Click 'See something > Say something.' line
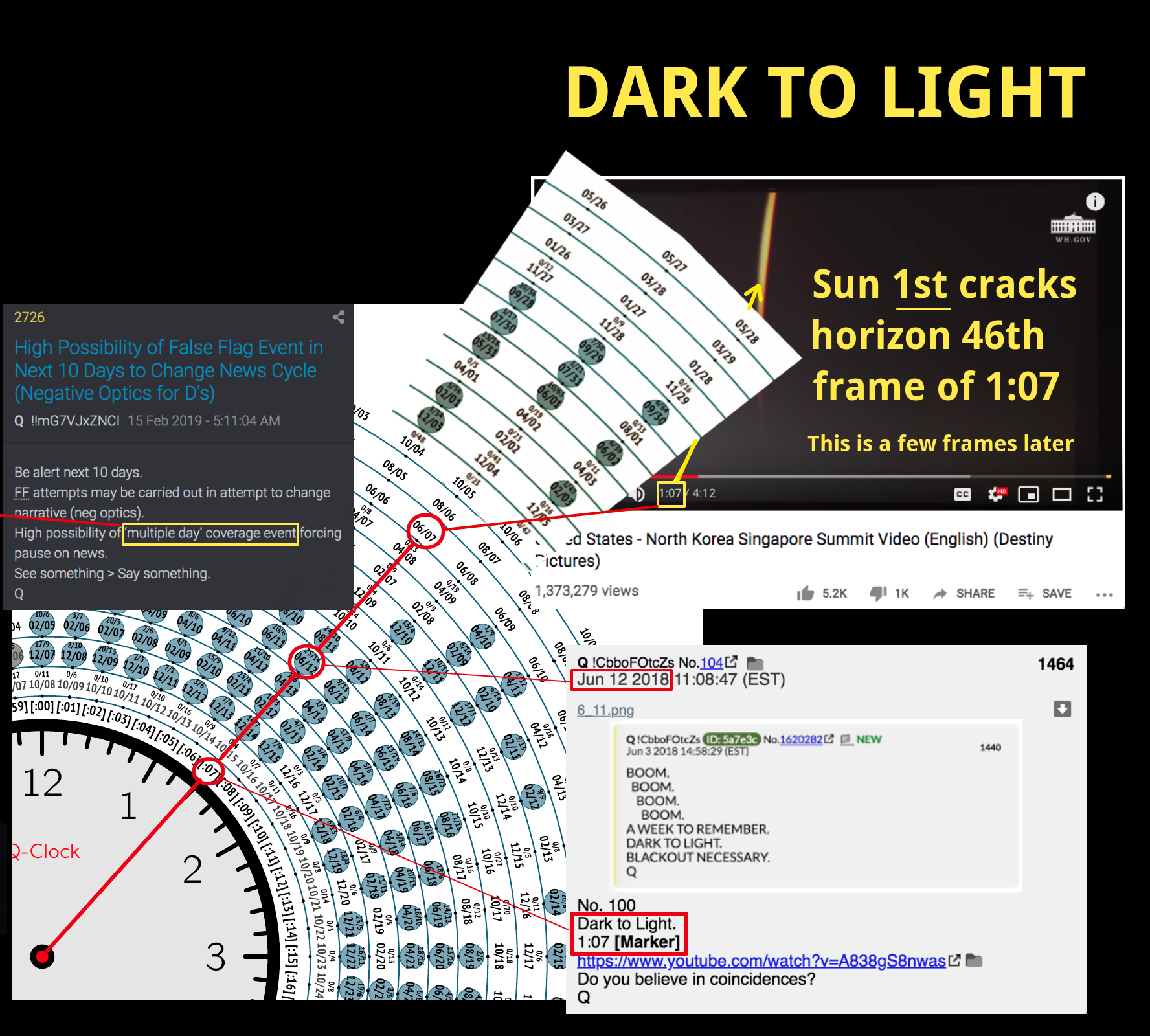This screenshot has width=1150, height=1036. click(112, 574)
